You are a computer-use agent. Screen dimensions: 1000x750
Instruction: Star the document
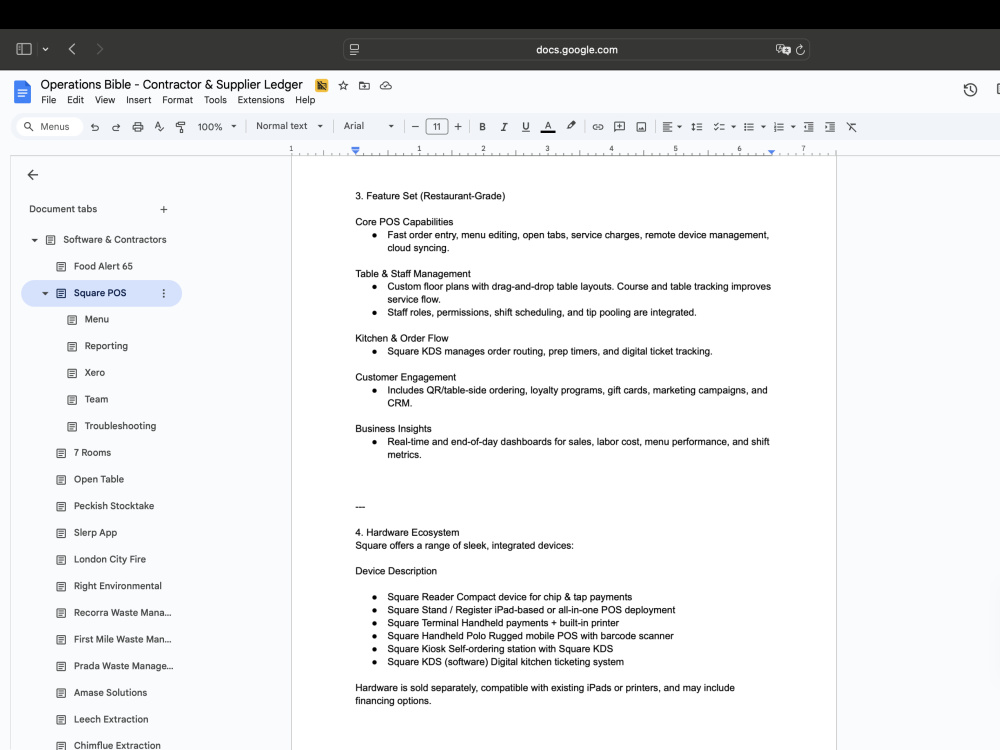343,85
